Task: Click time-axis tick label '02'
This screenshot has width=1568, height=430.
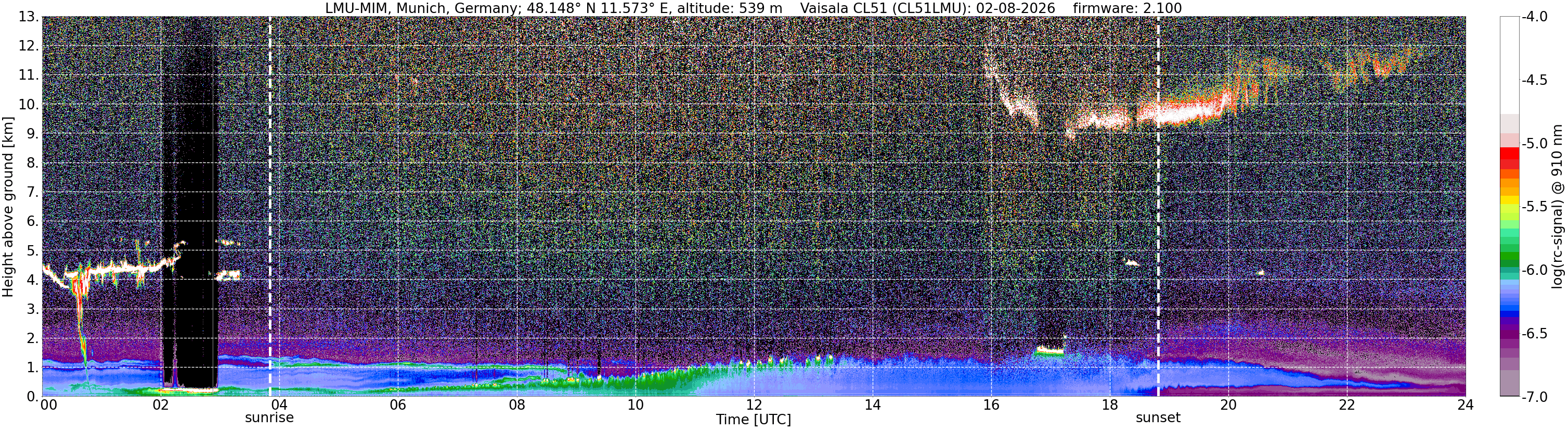Action: click(160, 405)
